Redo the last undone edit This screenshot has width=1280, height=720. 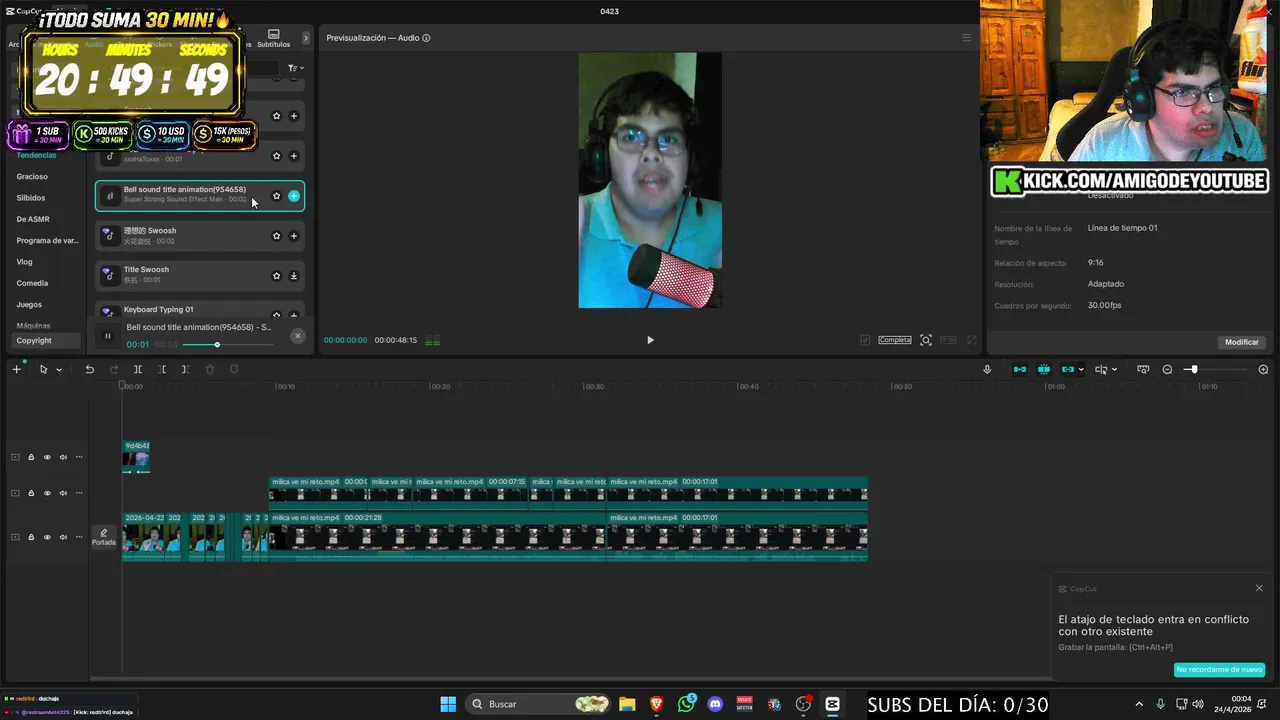114,369
